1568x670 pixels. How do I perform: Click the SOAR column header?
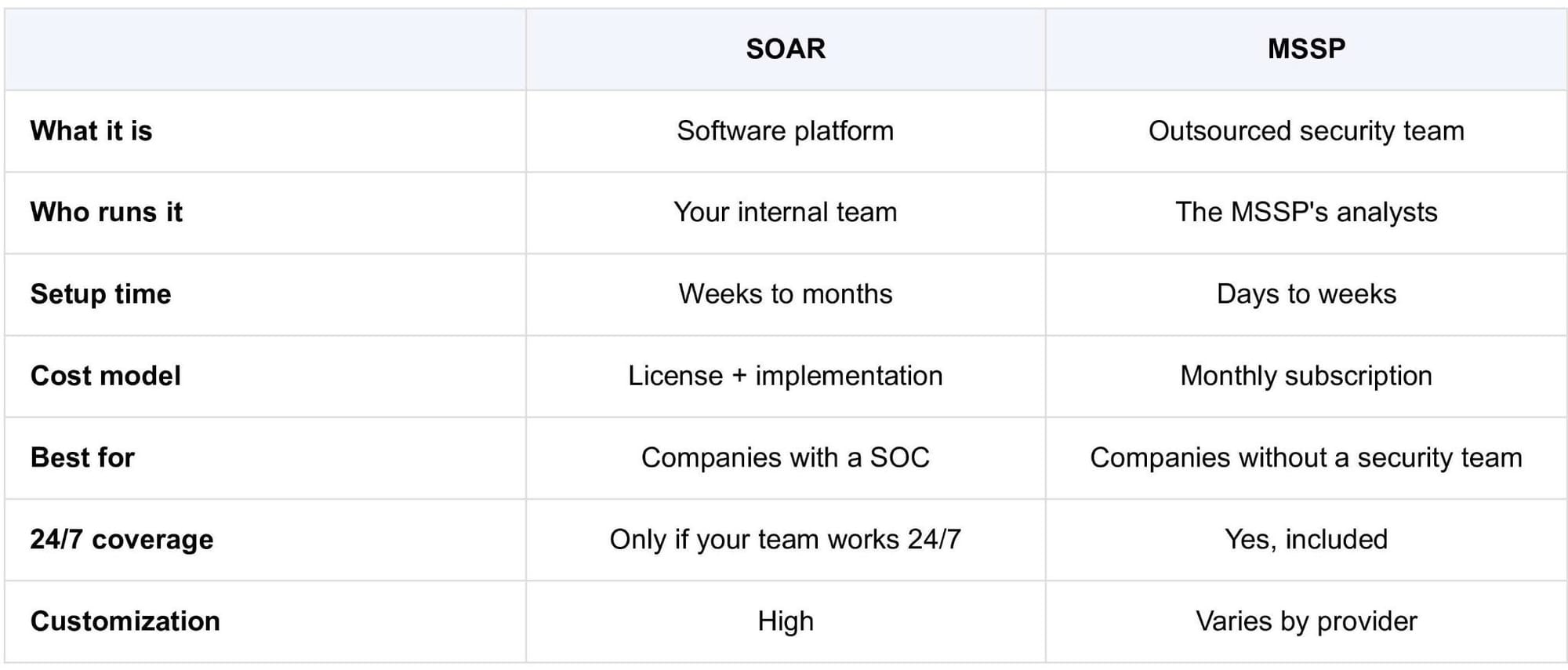[x=786, y=49]
